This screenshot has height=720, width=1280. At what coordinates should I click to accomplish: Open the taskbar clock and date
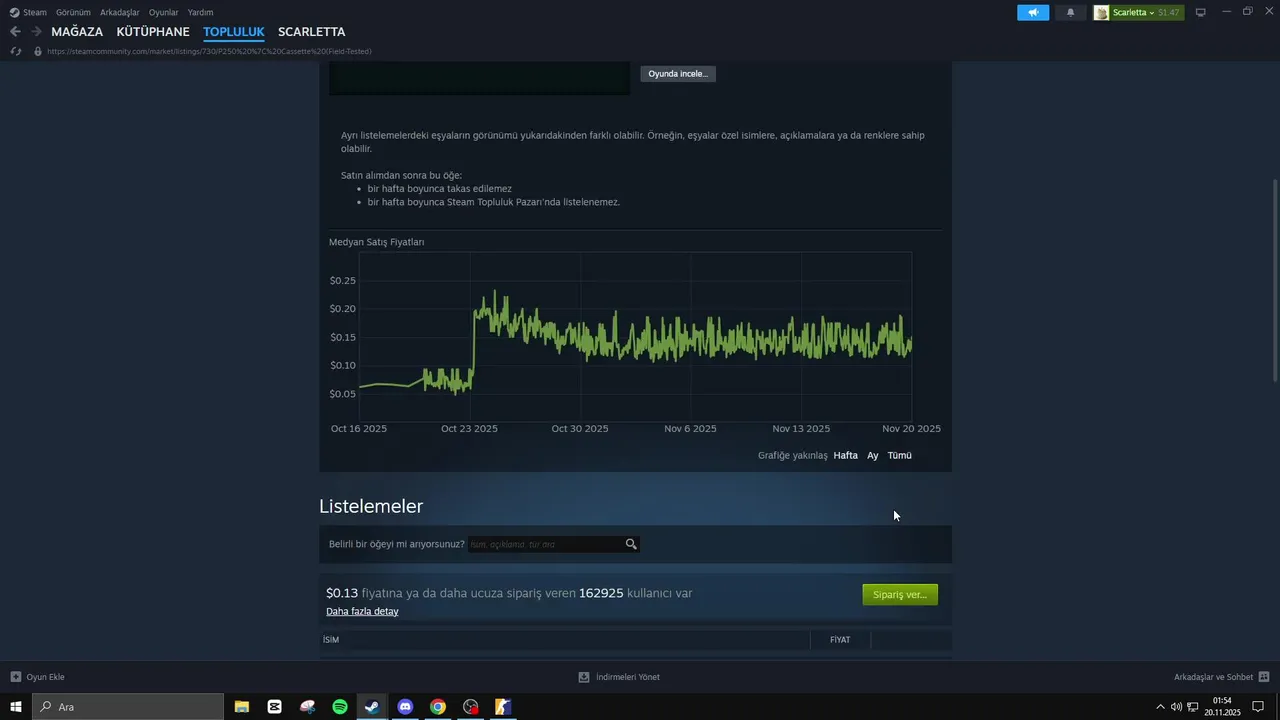pyautogui.click(x=1222, y=707)
